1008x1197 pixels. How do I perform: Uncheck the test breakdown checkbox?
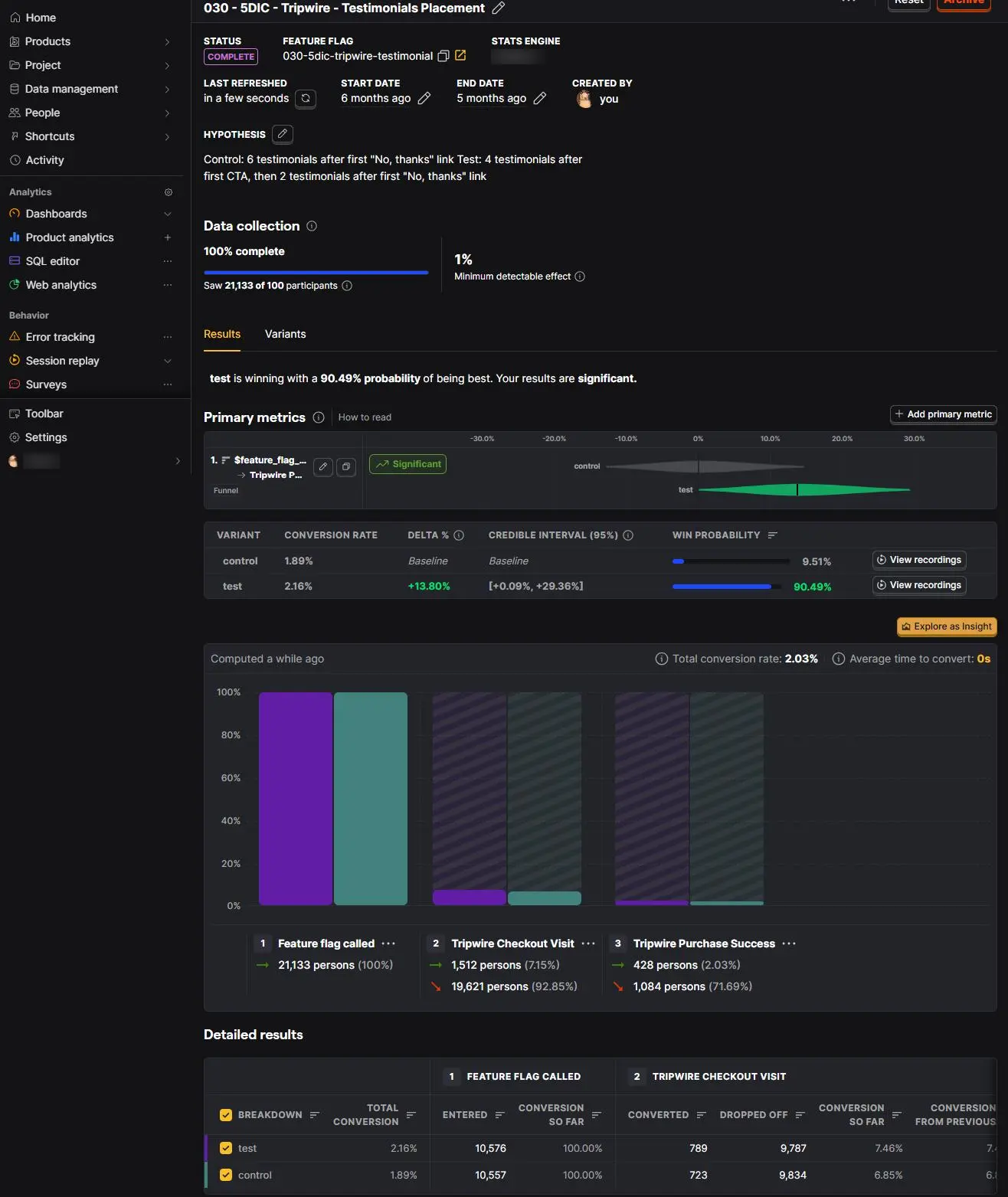tap(226, 1148)
